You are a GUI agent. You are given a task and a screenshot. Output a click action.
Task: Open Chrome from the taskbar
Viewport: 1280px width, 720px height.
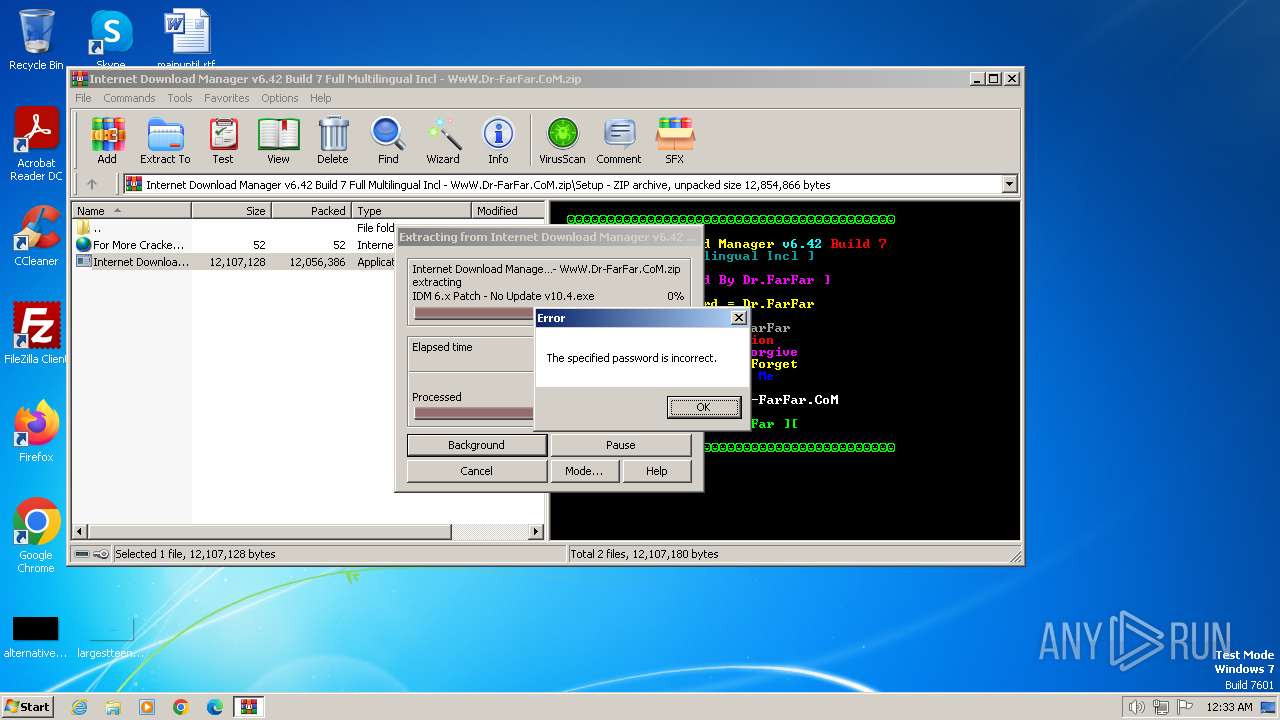(181, 707)
